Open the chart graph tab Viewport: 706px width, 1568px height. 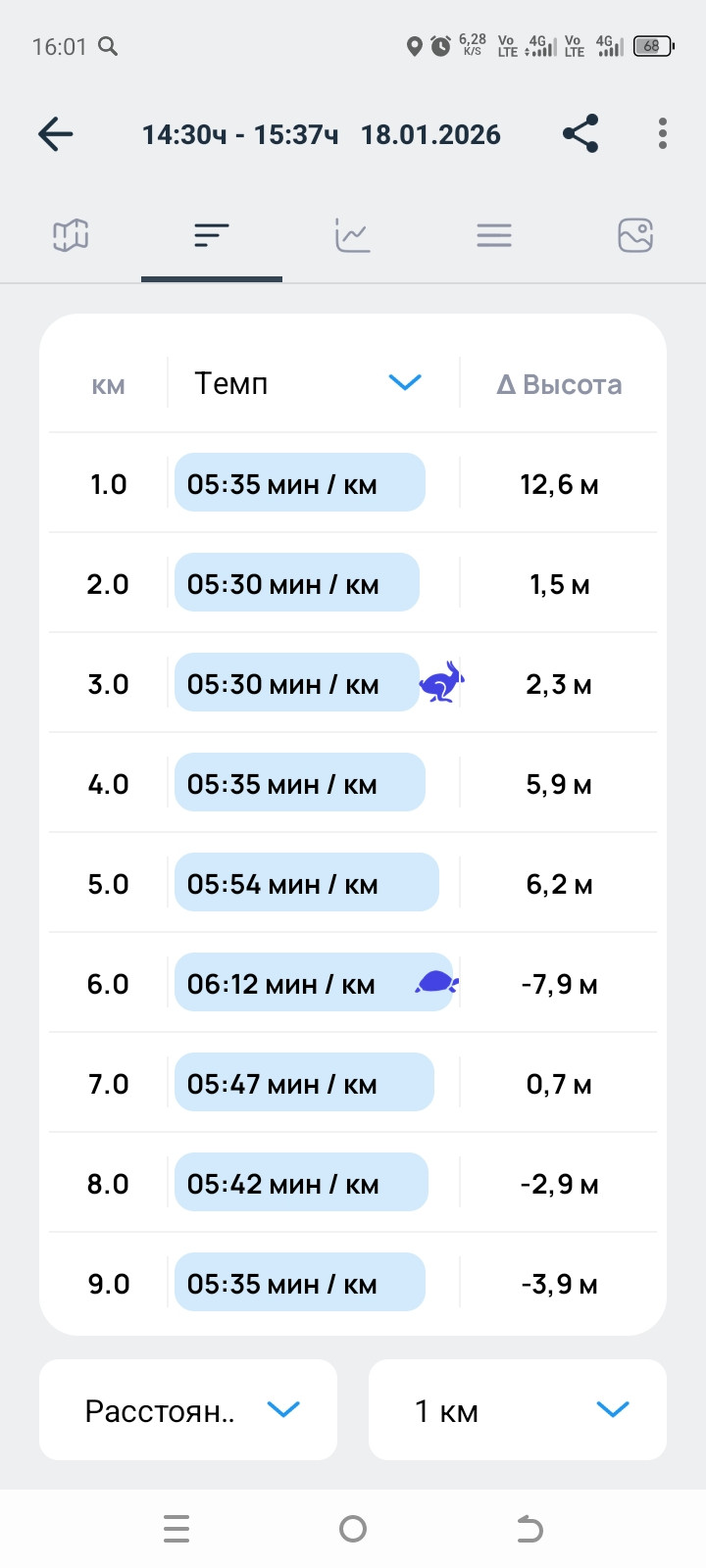point(353,235)
